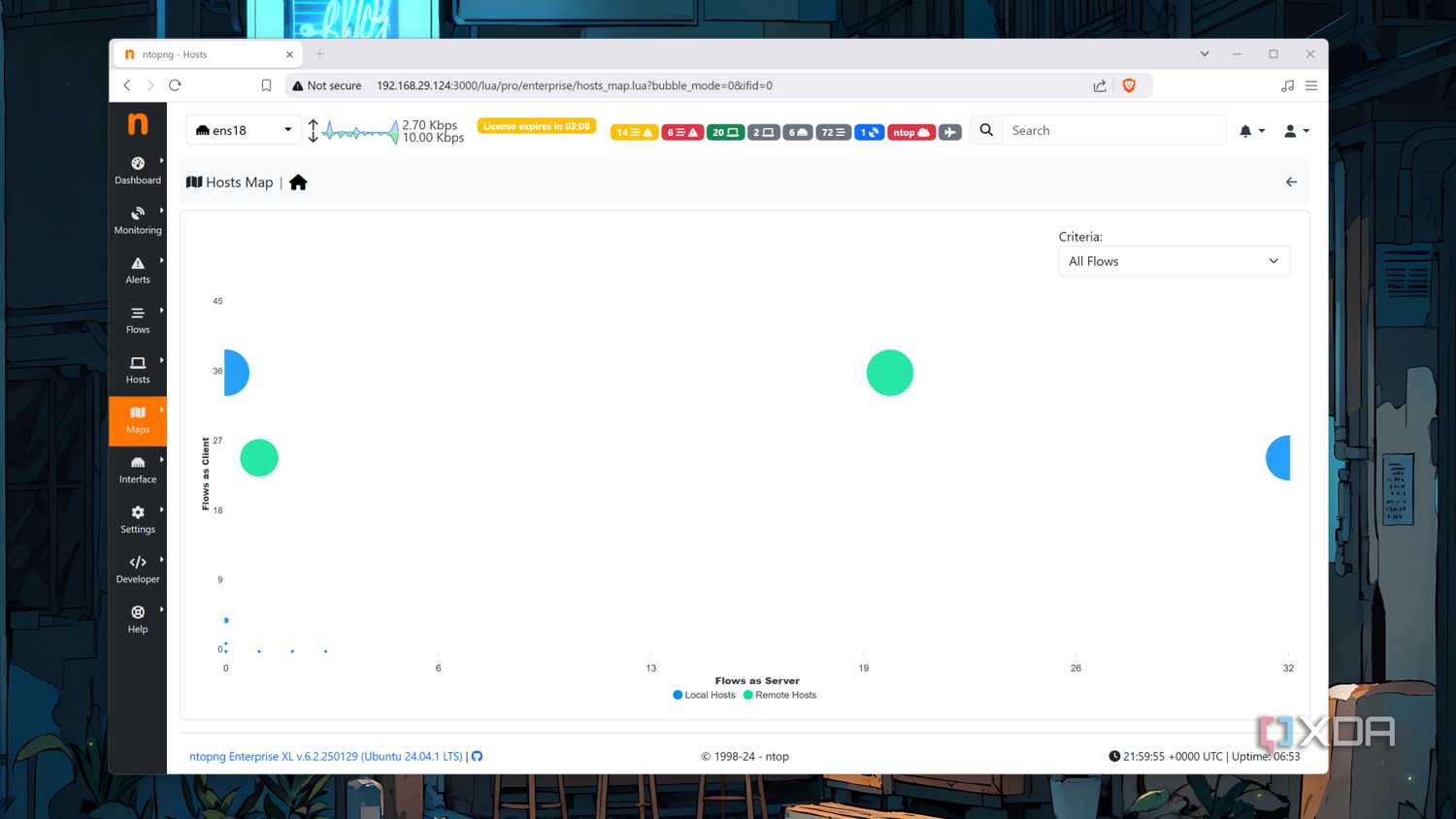Open the Developer sidebar section

pyautogui.click(x=138, y=571)
